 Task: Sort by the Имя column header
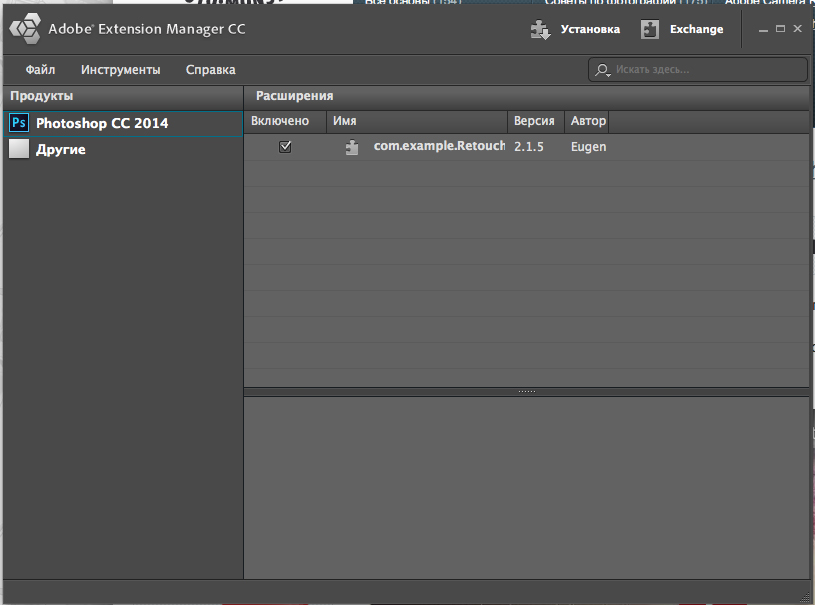(417, 121)
